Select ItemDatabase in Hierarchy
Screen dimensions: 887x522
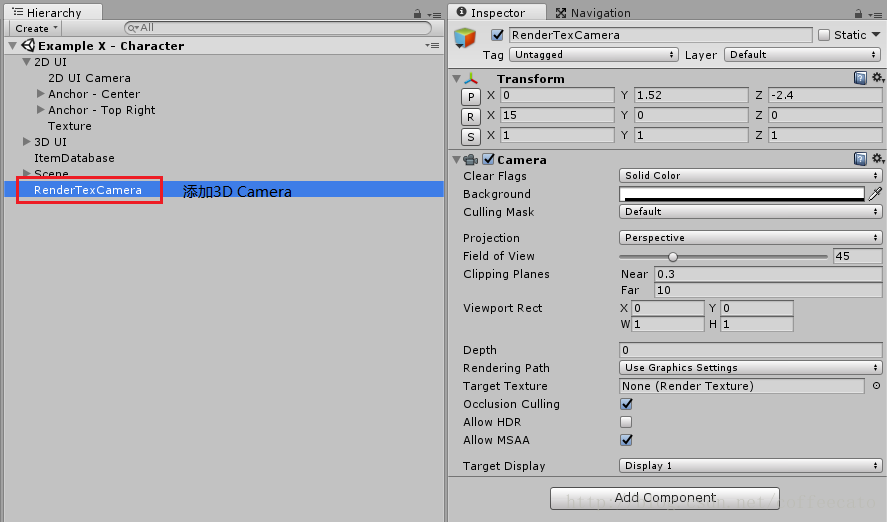(74, 158)
